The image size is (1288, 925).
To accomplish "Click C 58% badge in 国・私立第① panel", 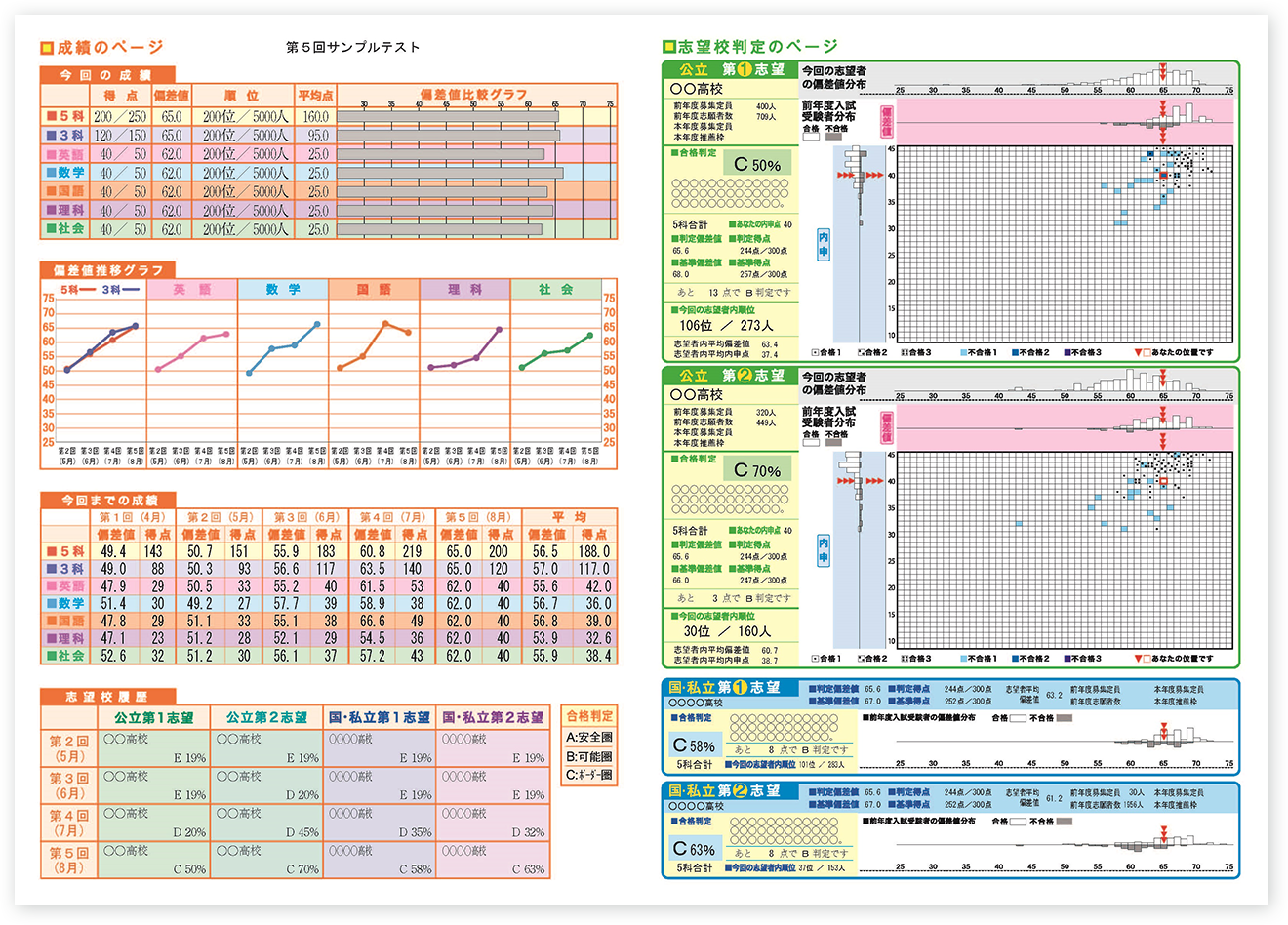I will pos(694,745).
